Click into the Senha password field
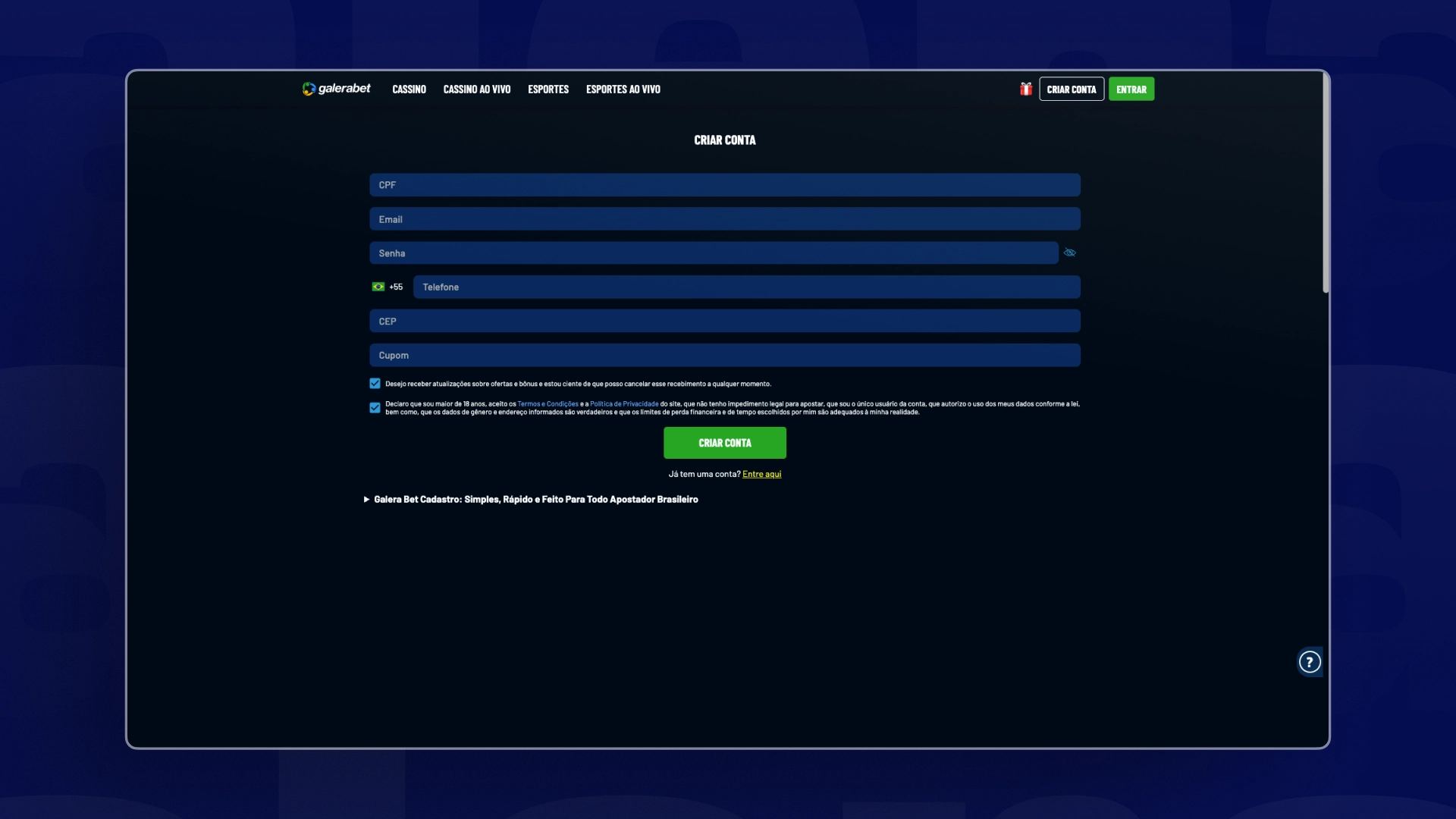Image resolution: width=1456 pixels, height=819 pixels. (x=714, y=253)
